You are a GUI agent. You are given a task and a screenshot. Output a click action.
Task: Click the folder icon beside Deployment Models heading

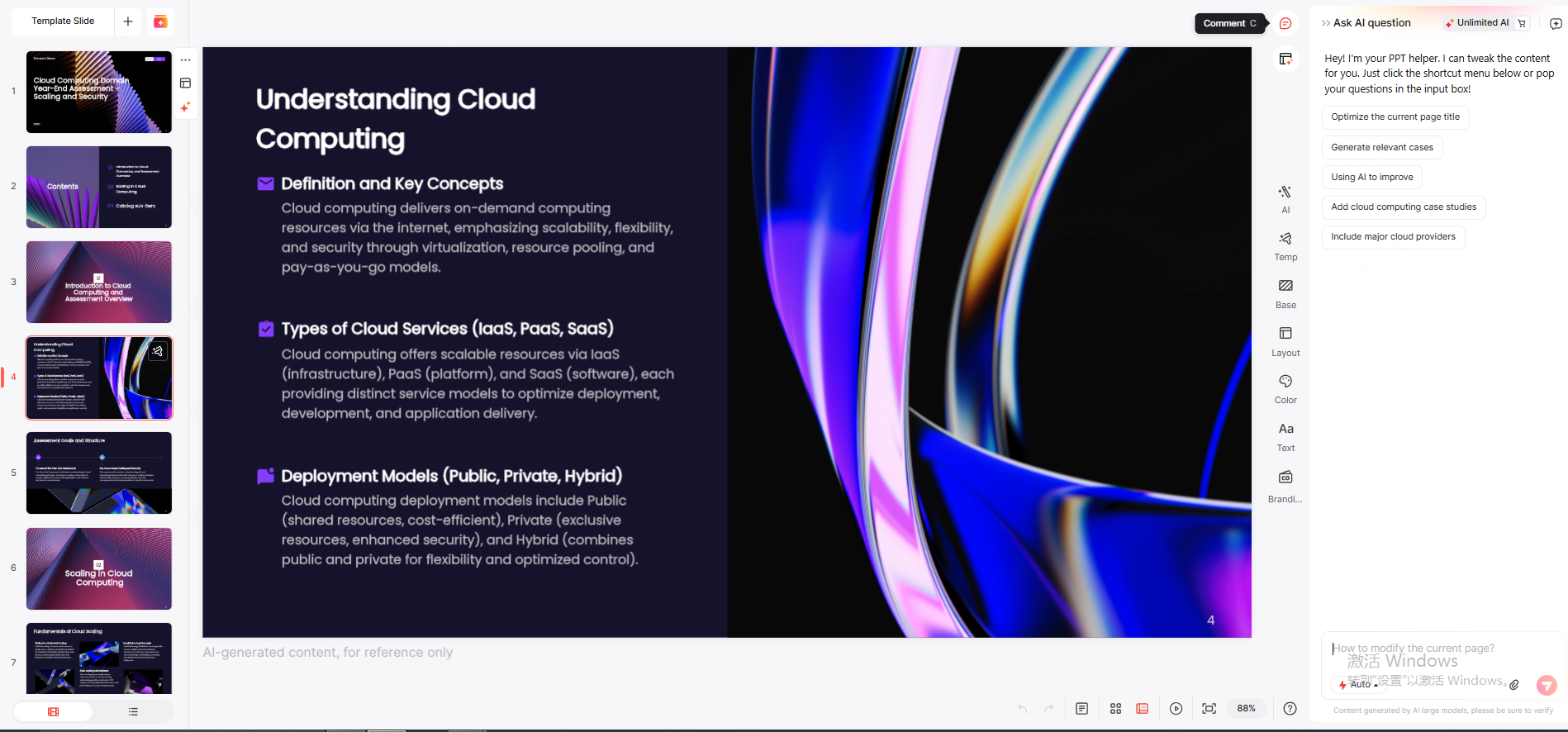[x=266, y=476]
